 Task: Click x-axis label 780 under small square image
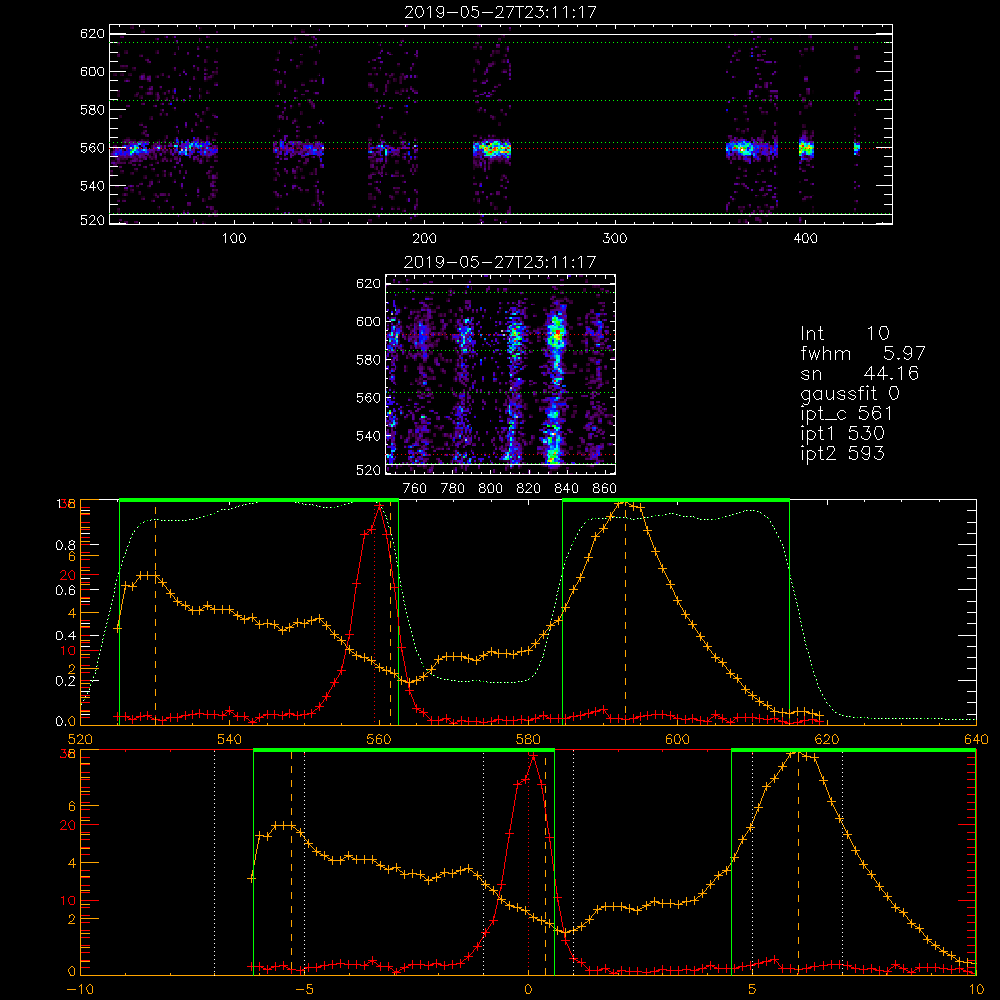[453, 489]
